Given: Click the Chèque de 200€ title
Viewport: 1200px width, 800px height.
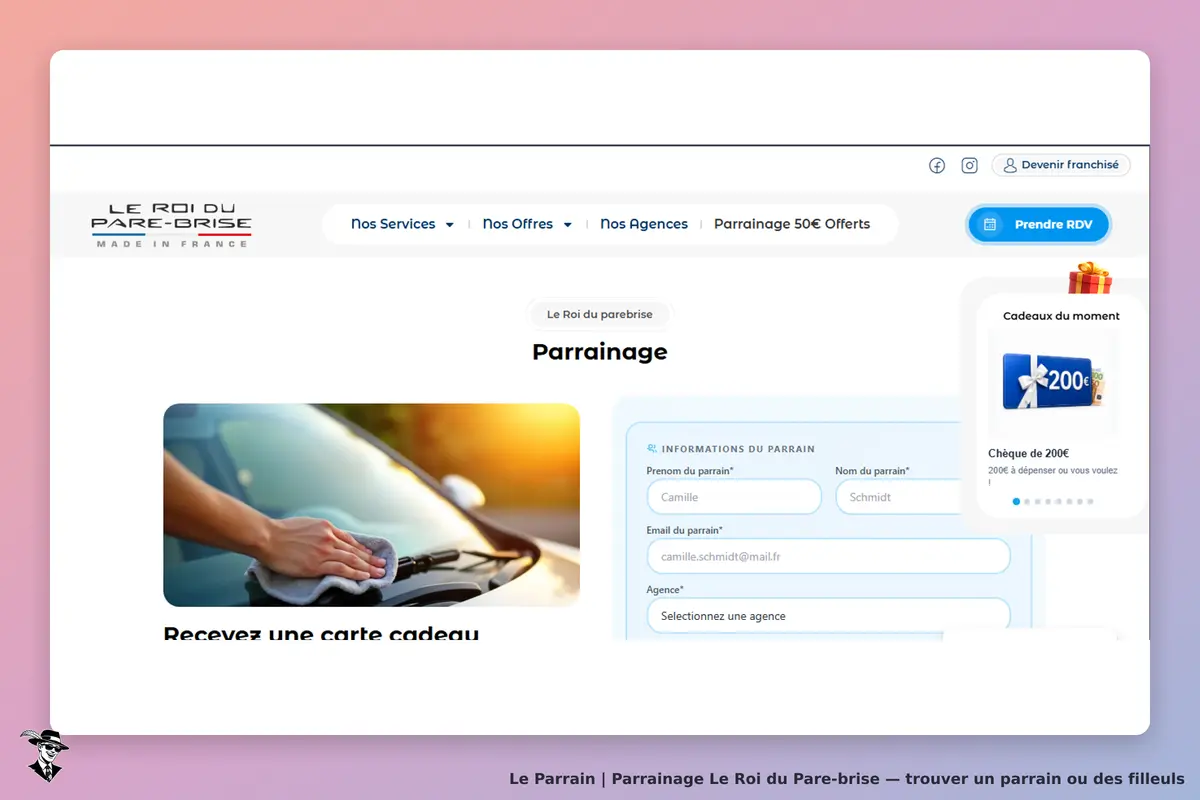Looking at the screenshot, I should pyautogui.click(x=1028, y=453).
